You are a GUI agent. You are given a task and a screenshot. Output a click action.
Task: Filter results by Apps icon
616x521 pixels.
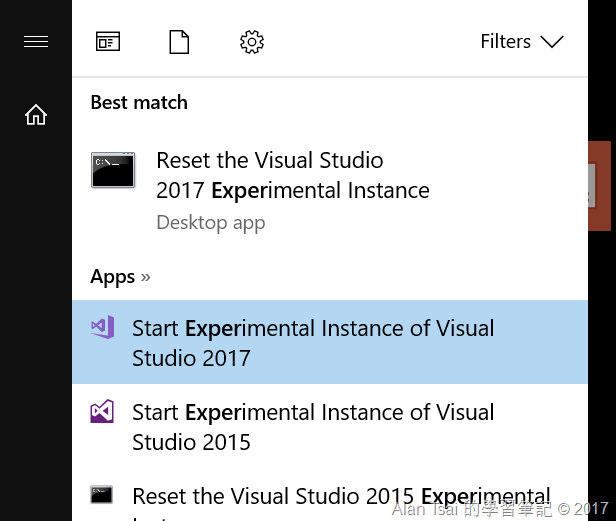(108, 41)
